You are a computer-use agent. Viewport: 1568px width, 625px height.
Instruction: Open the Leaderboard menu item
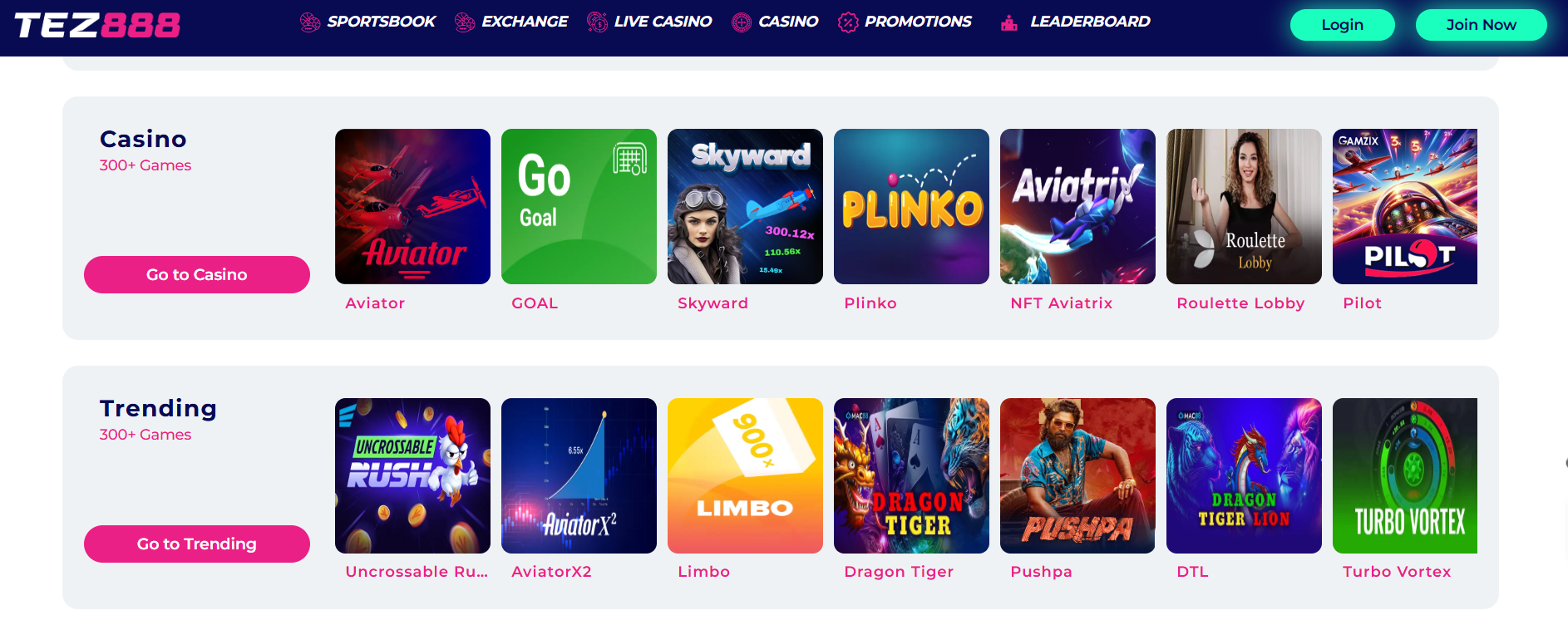pos(1090,22)
